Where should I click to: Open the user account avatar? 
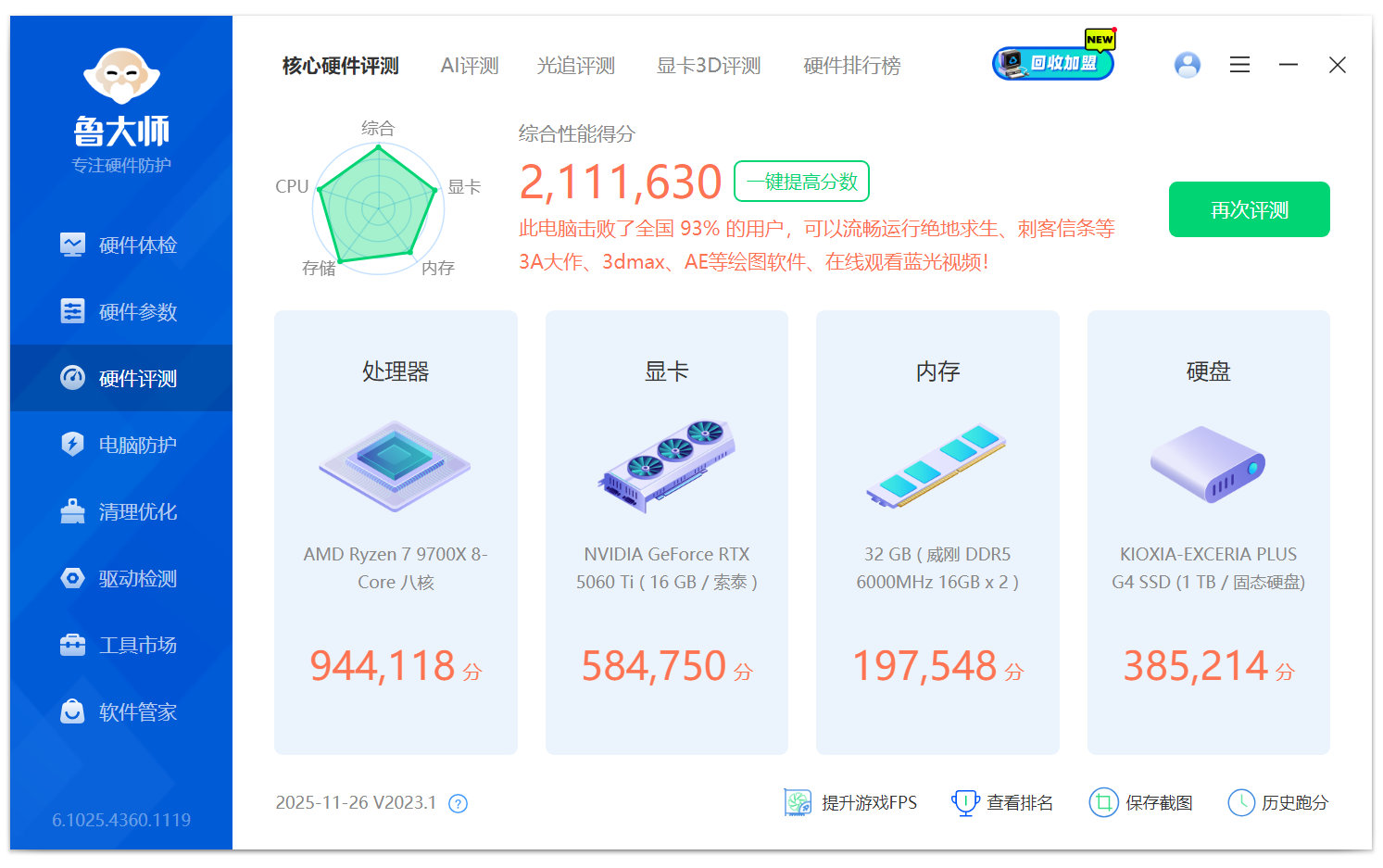point(1187,65)
